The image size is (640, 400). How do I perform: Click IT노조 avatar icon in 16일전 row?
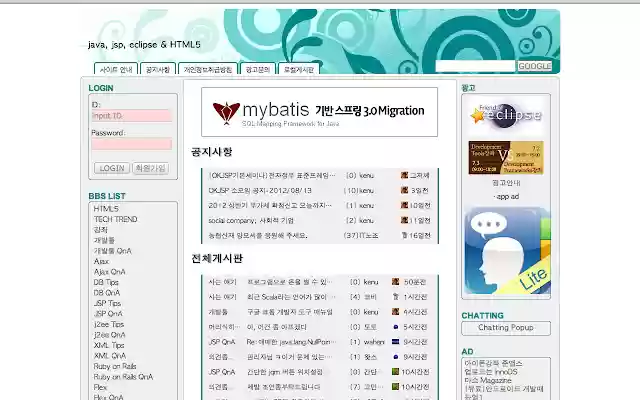click(x=404, y=235)
